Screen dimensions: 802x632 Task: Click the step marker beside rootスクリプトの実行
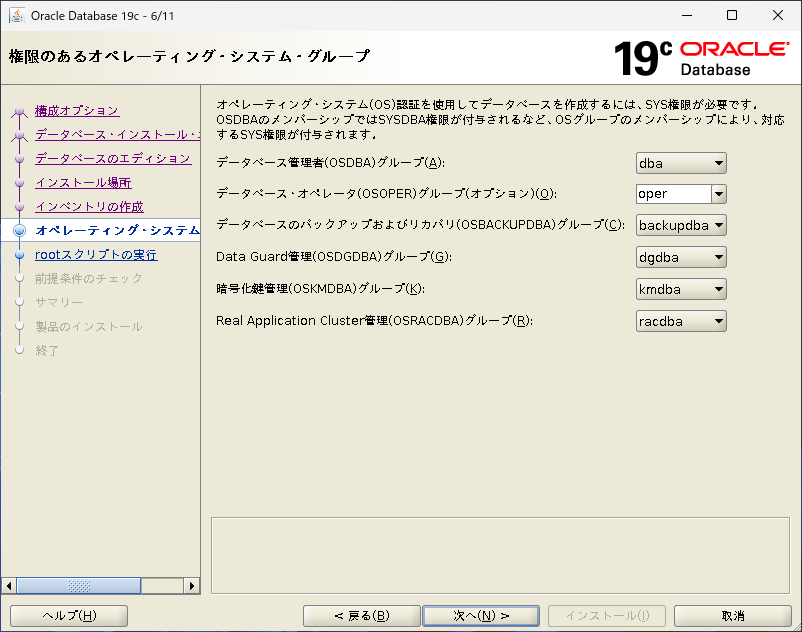tap(19, 255)
